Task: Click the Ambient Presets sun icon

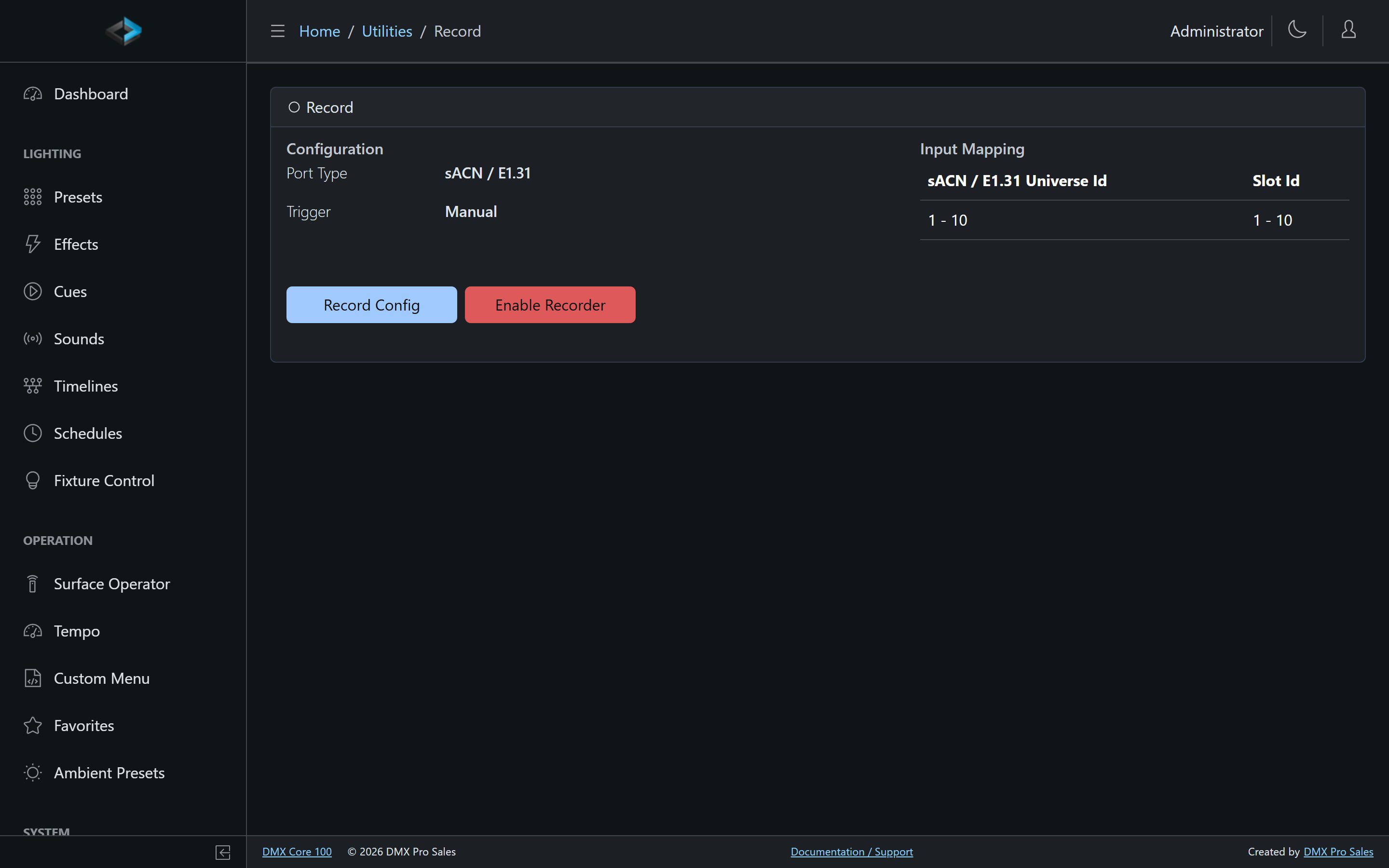Action: pyautogui.click(x=33, y=773)
